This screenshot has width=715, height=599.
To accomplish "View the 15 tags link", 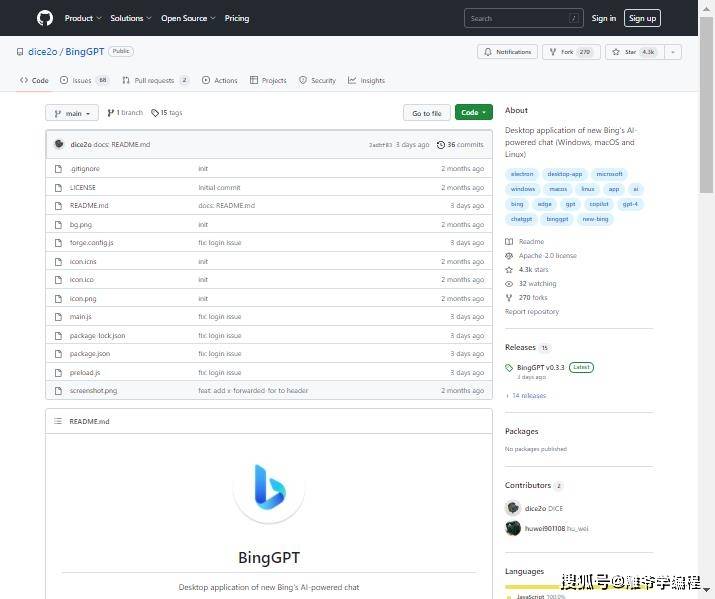I will click(x=167, y=113).
